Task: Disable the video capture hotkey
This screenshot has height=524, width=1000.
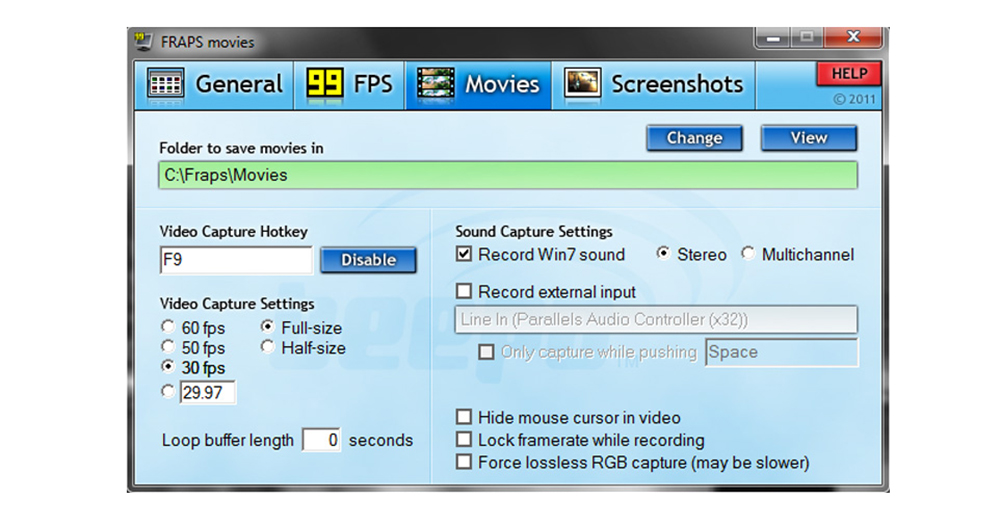Action: 368,260
